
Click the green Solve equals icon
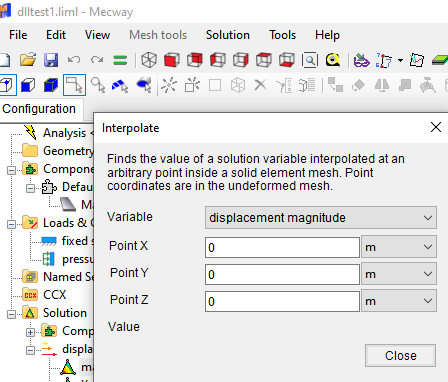tap(120, 60)
